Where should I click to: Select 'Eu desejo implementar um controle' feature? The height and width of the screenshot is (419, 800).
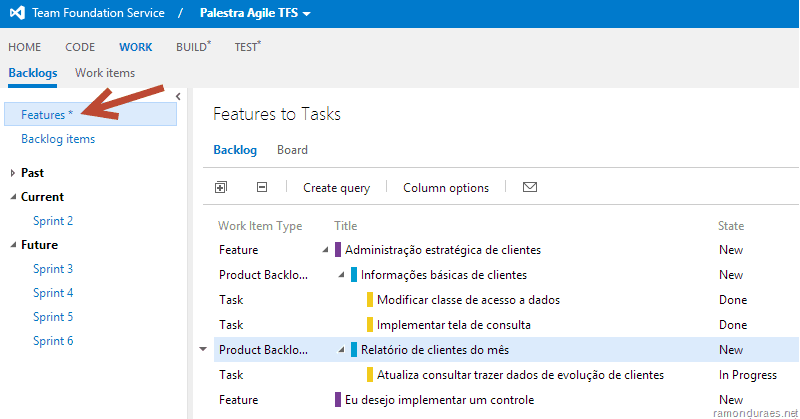pos(439,400)
